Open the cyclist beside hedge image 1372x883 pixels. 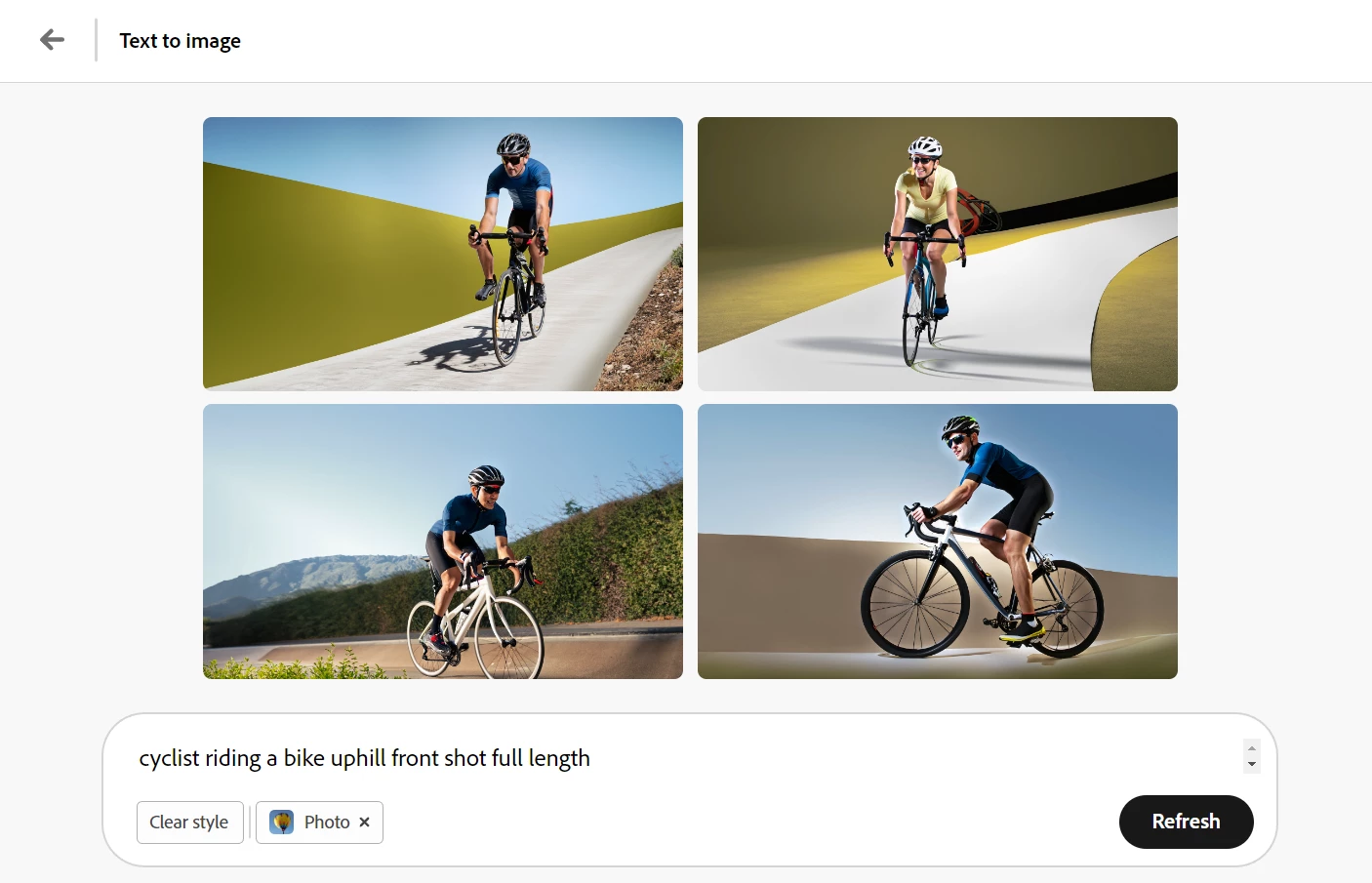[x=443, y=542]
